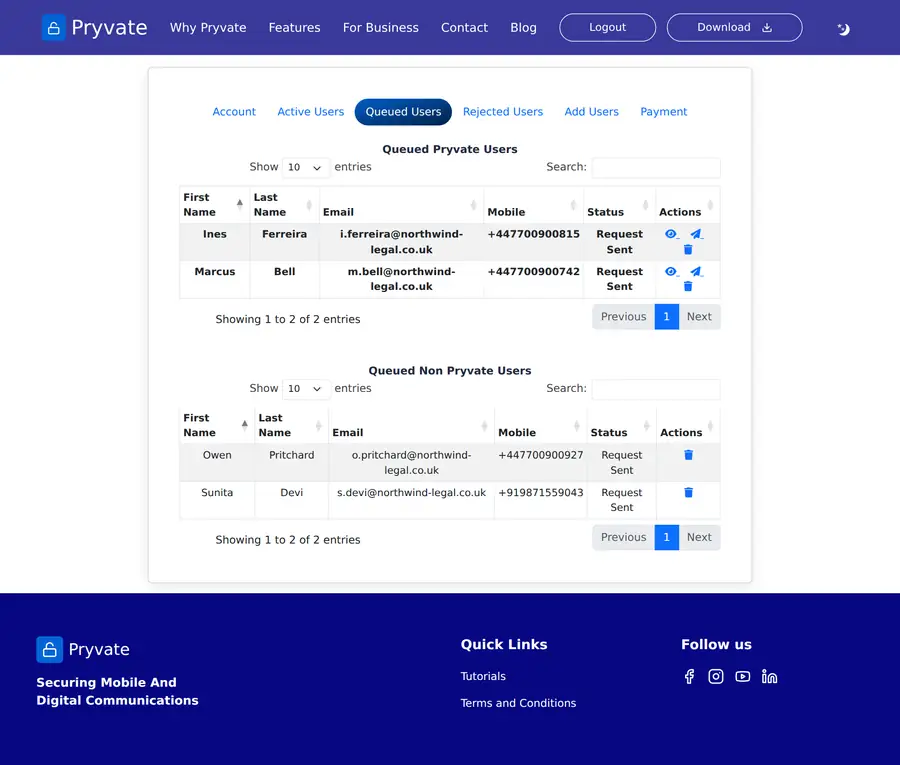
Task: Click email i.ferreira@northwind-legal.co.uk
Action: [x=401, y=242]
